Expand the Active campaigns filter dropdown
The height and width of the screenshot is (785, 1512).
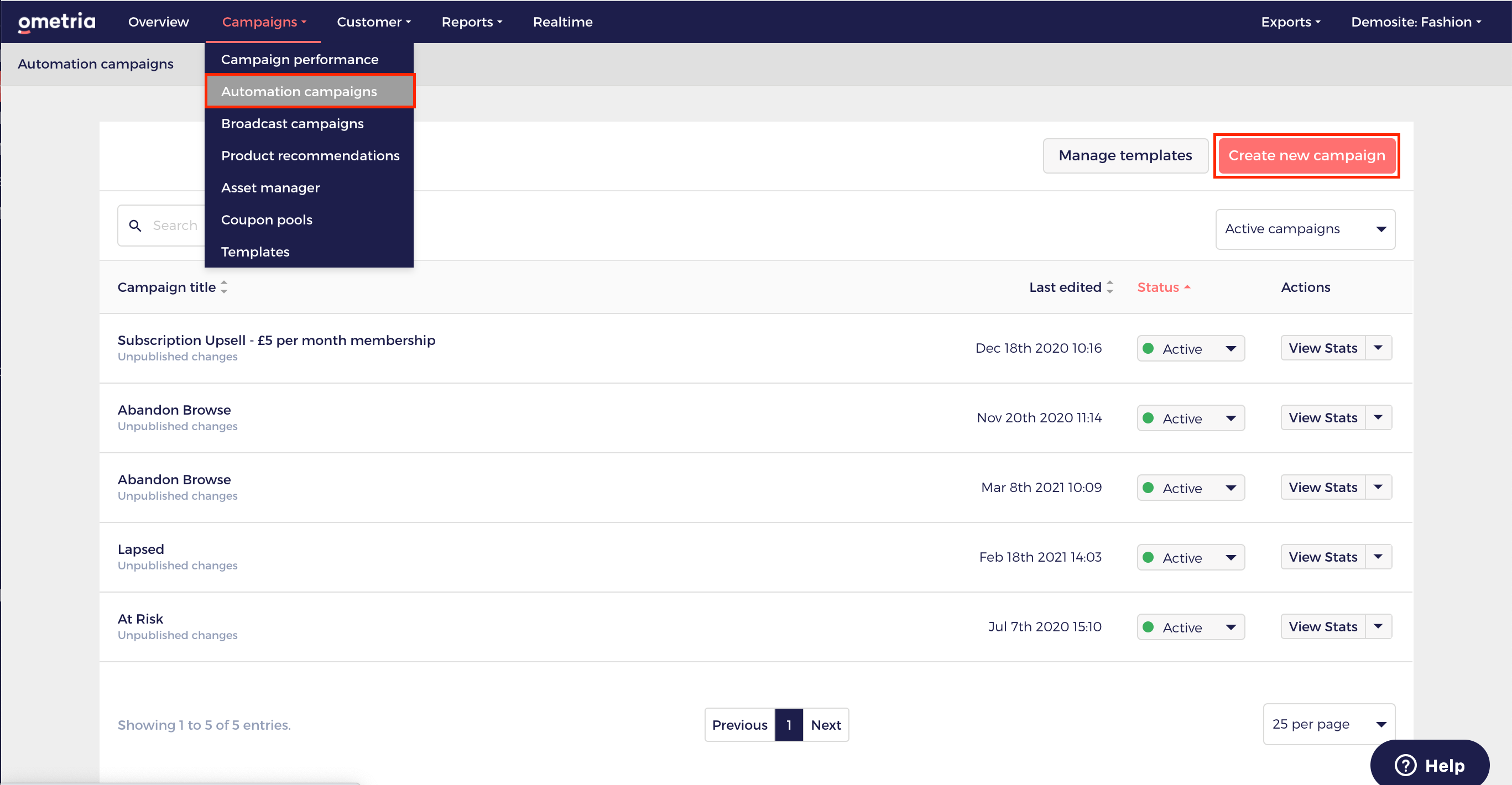pyautogui.click(x=1305, y=229)
